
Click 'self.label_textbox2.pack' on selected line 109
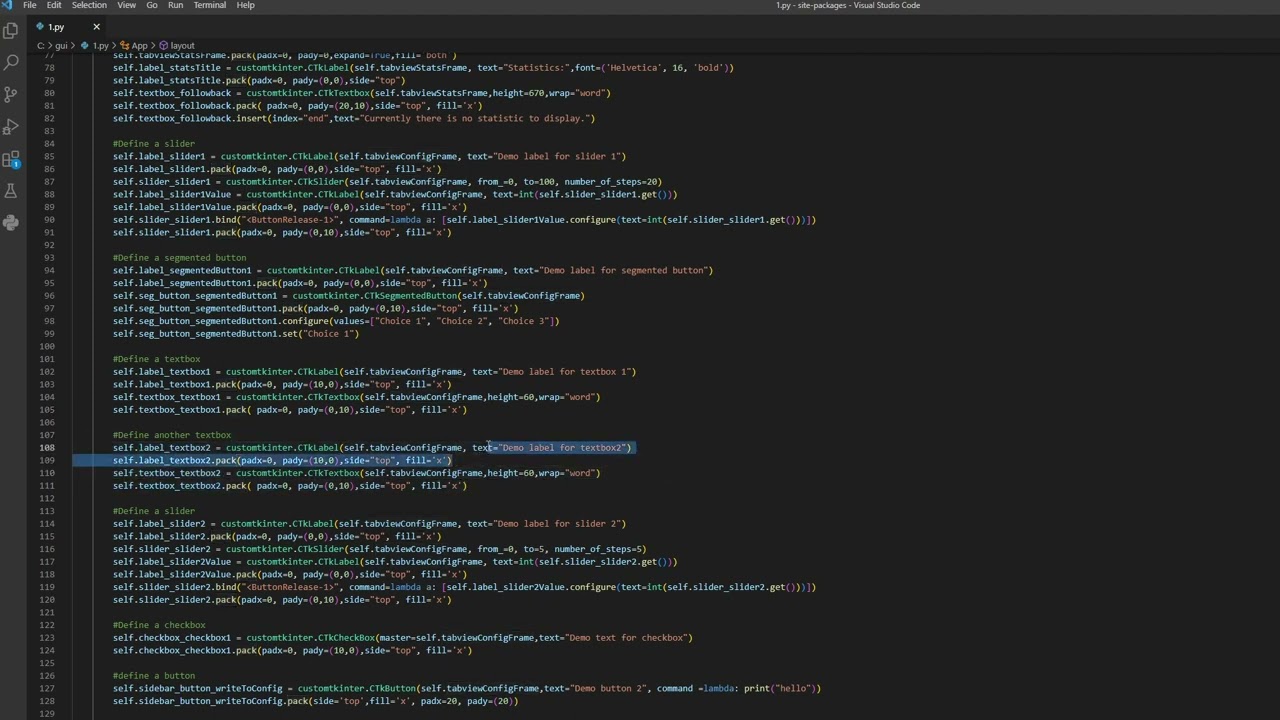174,460
